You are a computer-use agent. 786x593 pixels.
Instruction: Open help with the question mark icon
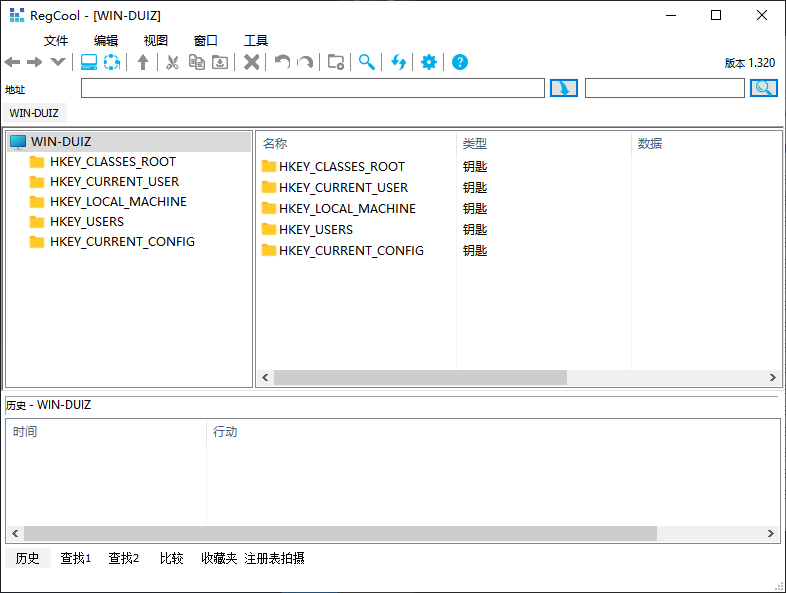point(460,62)
